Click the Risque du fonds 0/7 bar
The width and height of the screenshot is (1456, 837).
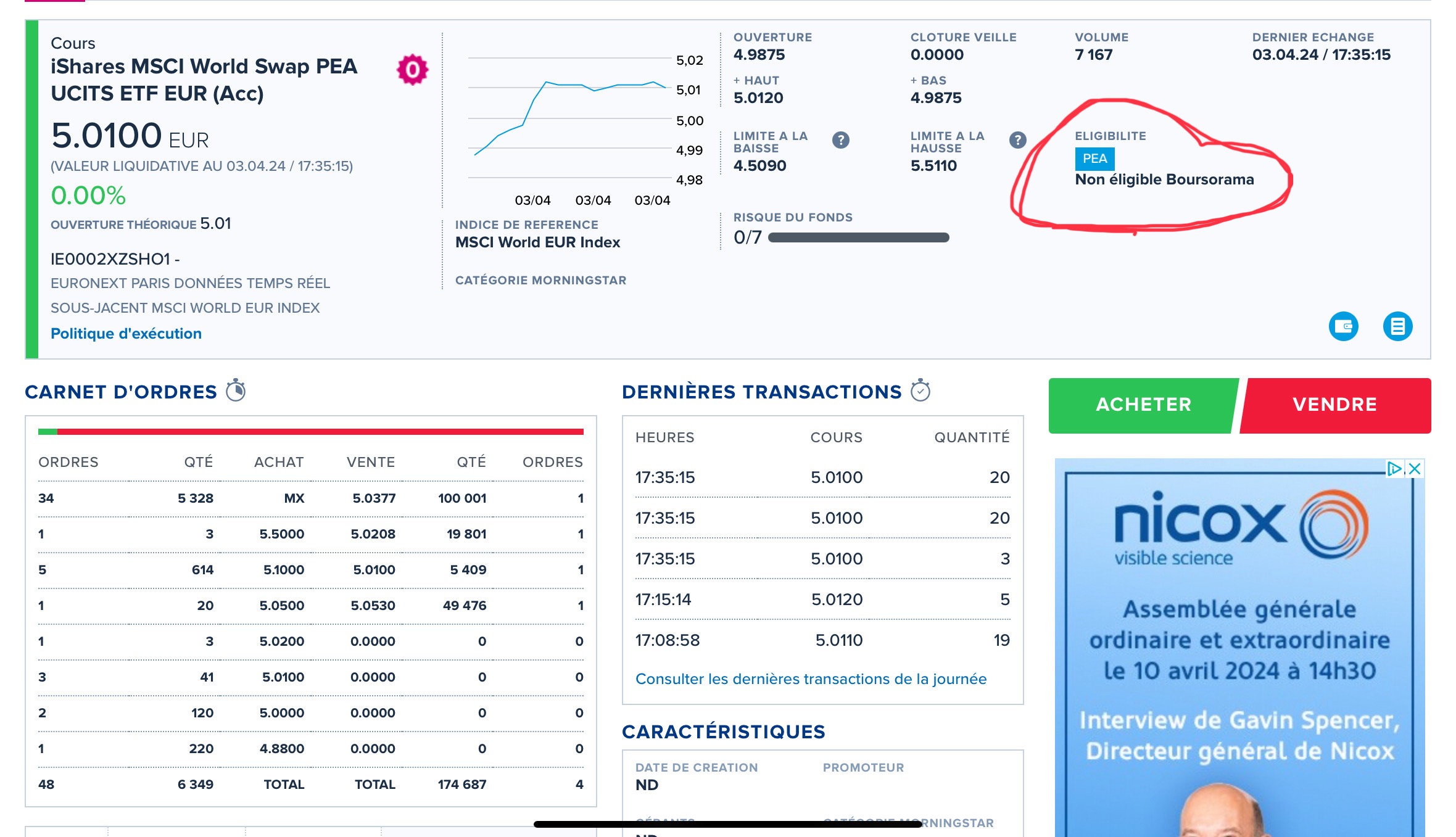(858, 237)
